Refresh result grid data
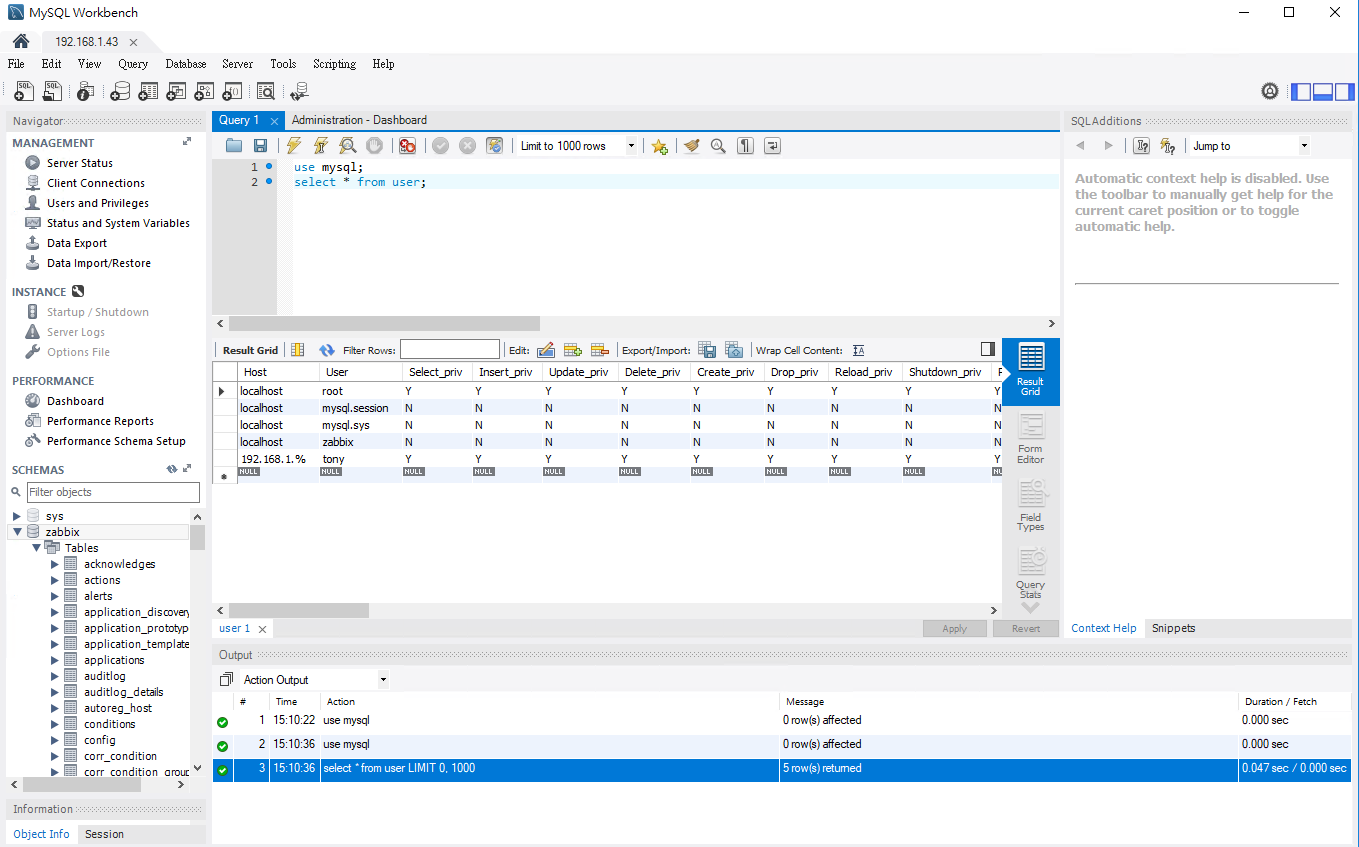 tap(327, 350)
